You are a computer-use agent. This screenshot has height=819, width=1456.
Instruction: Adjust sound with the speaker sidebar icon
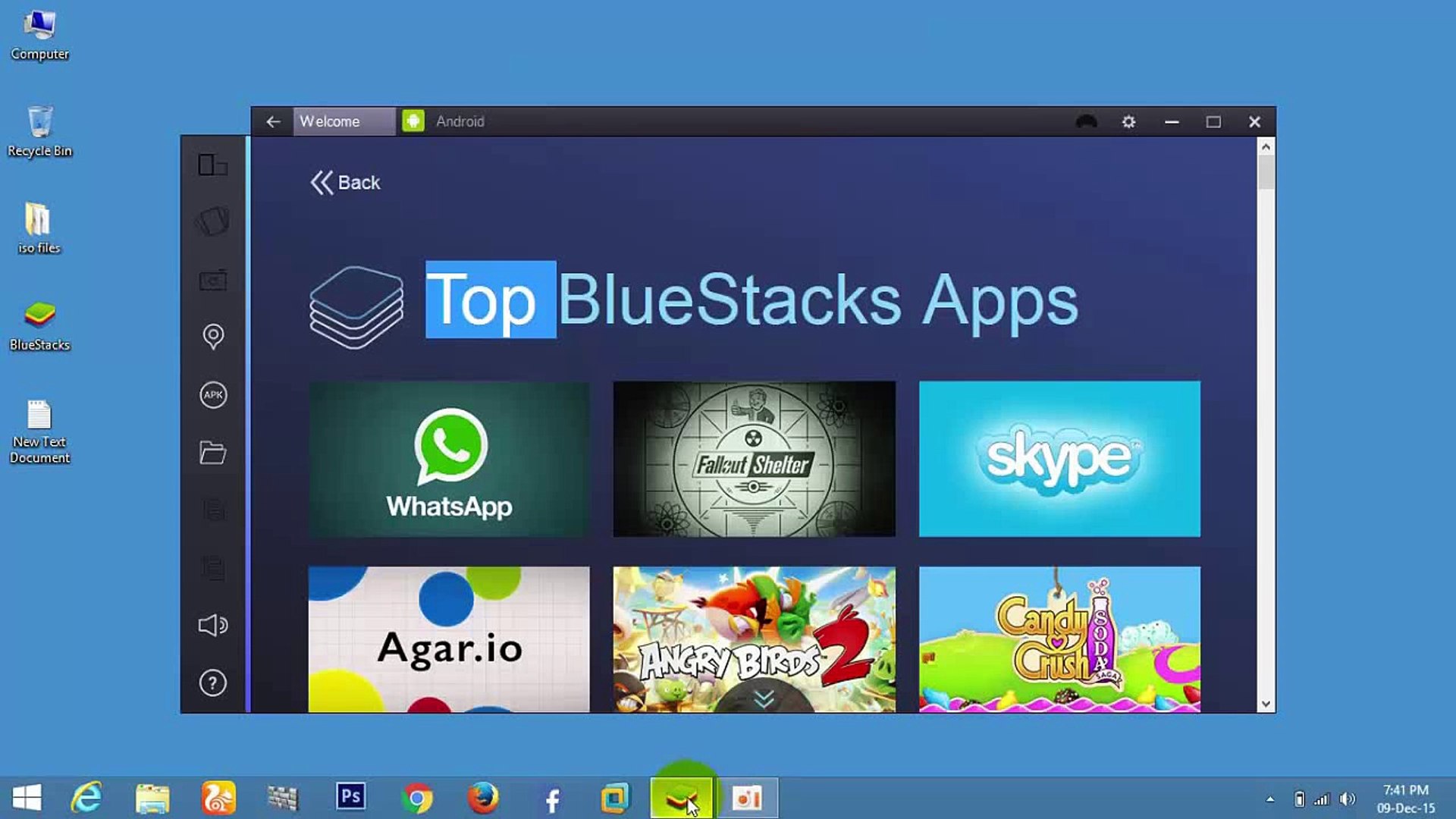[x=213, y=625]
